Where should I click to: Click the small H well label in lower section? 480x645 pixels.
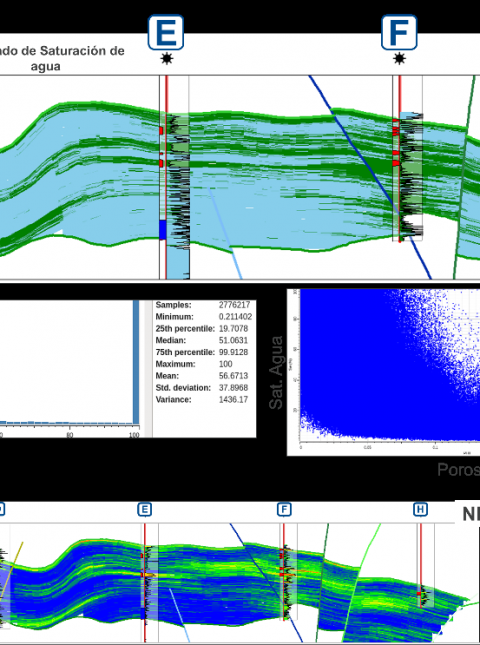[420, 510]
